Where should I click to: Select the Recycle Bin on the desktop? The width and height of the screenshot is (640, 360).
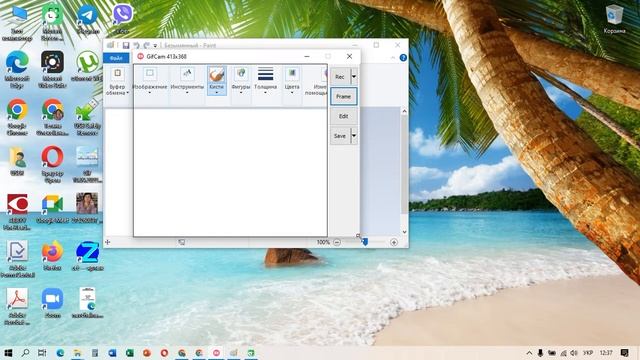pyautogui.click(x=614, y=19)
